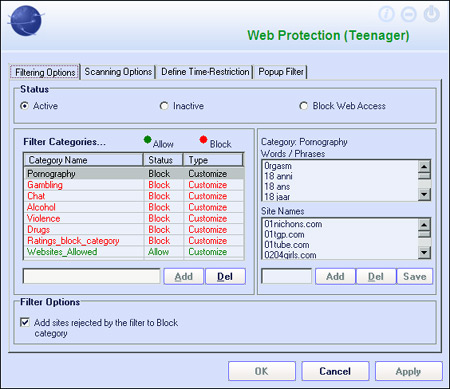This screenshot has width=450, height=389.
Task: Click down arrow of Words / Phrases scrollbar
Action: pos(424,194)
